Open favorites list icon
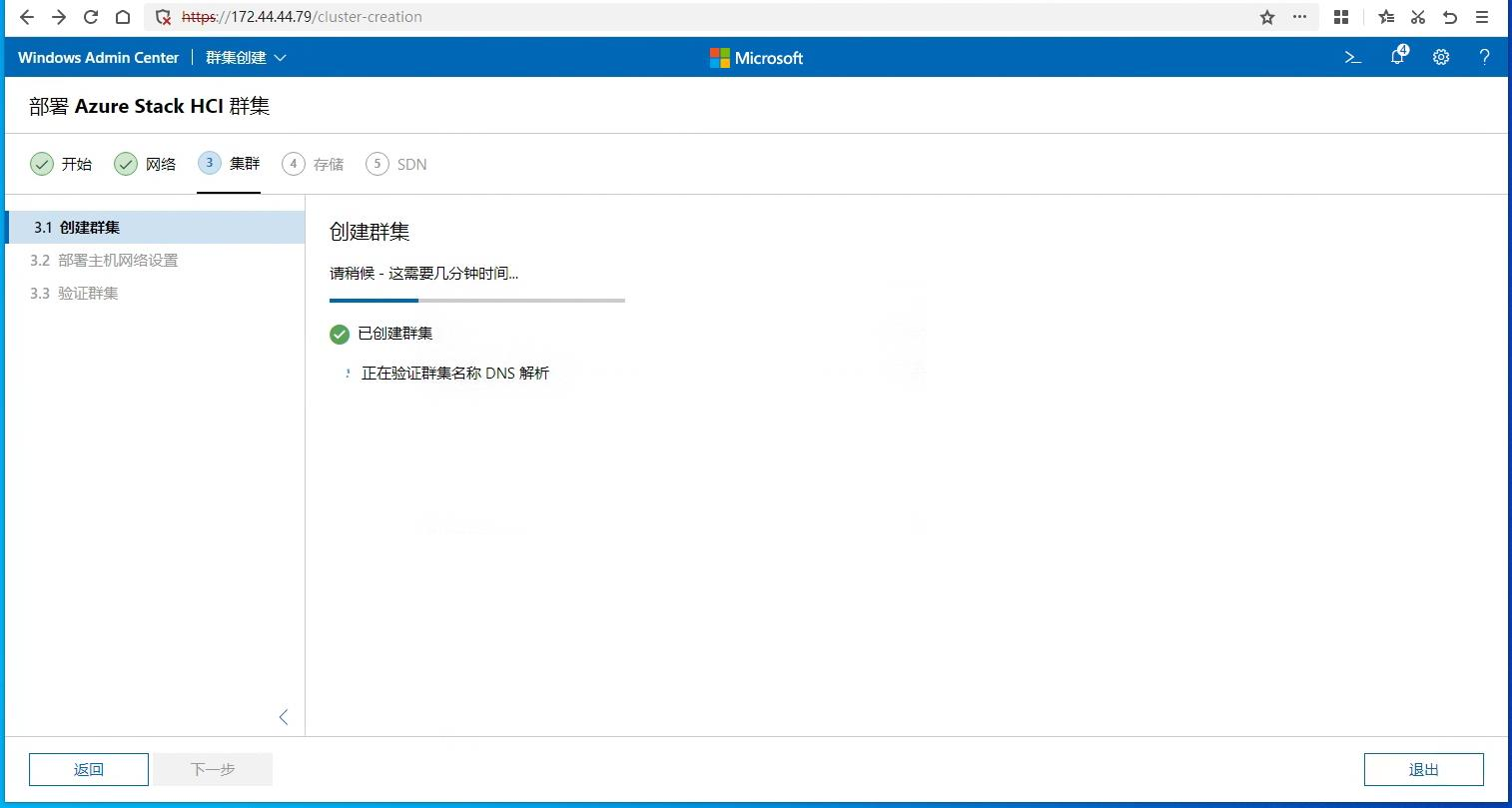Viewport: 1512px width, 808px height. (1386, 17)
